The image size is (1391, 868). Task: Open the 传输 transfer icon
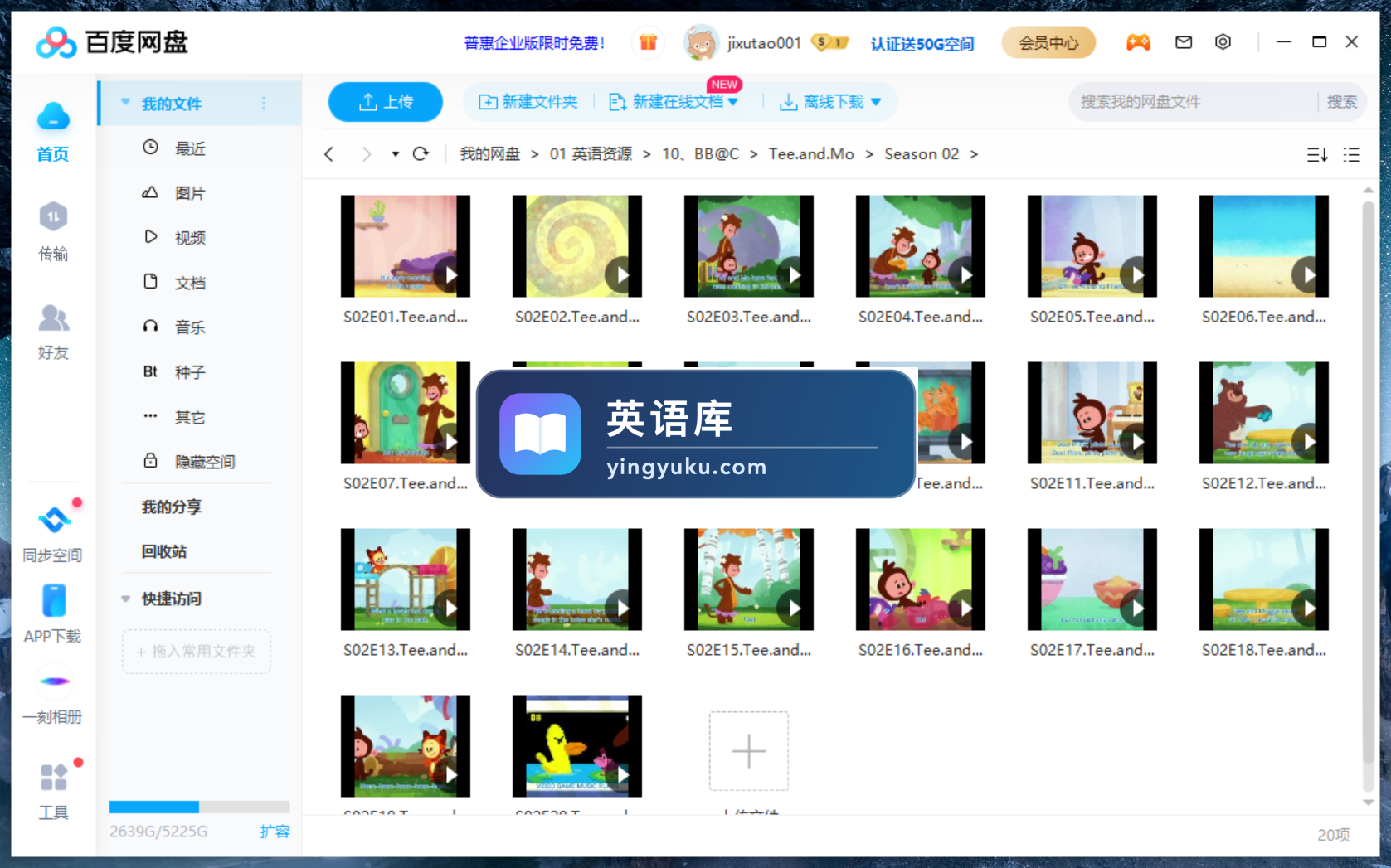(x=53, y=217)
